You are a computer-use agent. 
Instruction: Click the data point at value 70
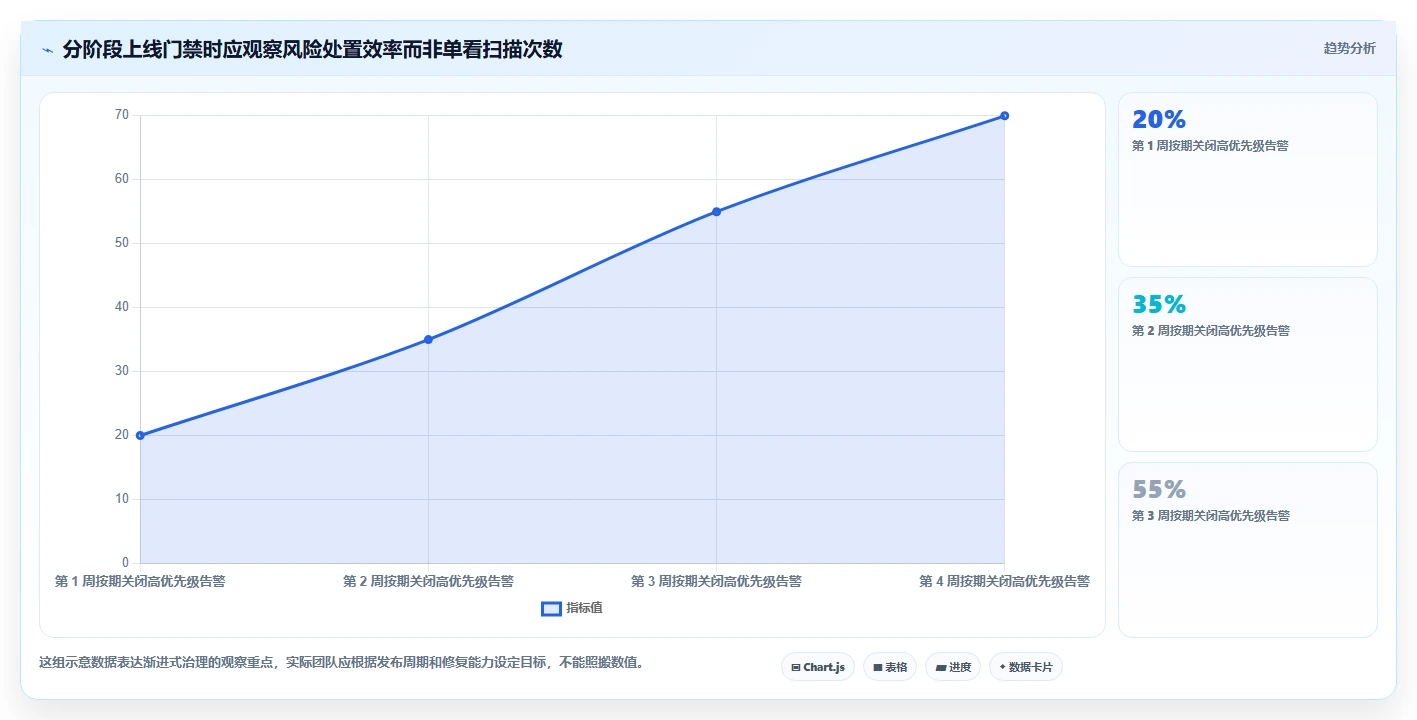tap(1004, 115)
